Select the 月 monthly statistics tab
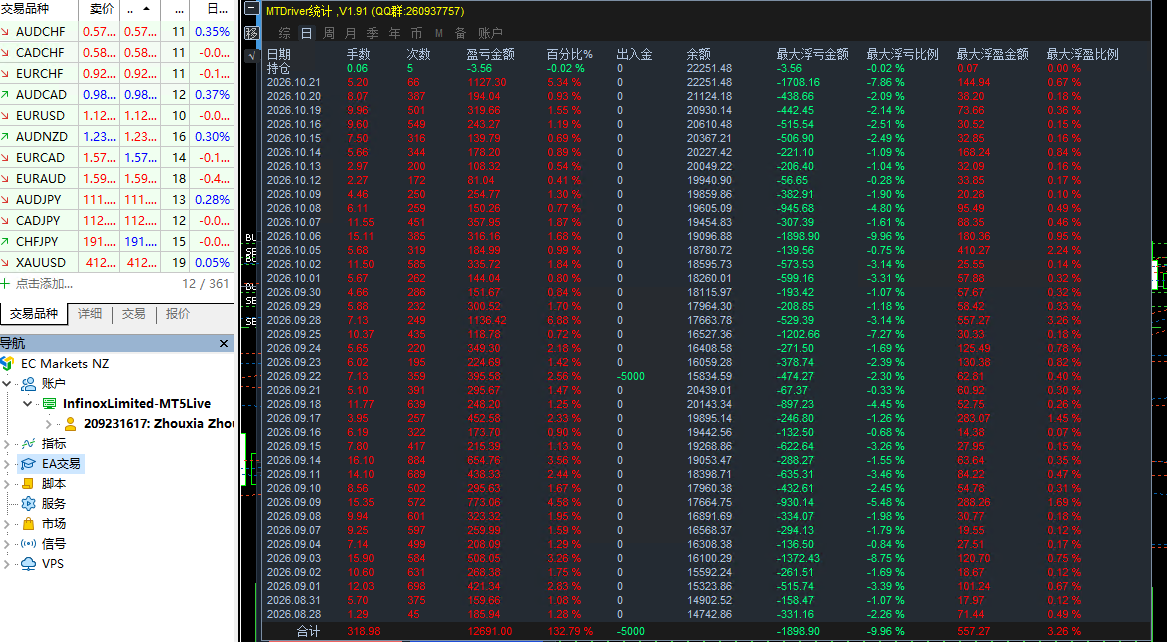1167x642 pixels. point(351,33)
